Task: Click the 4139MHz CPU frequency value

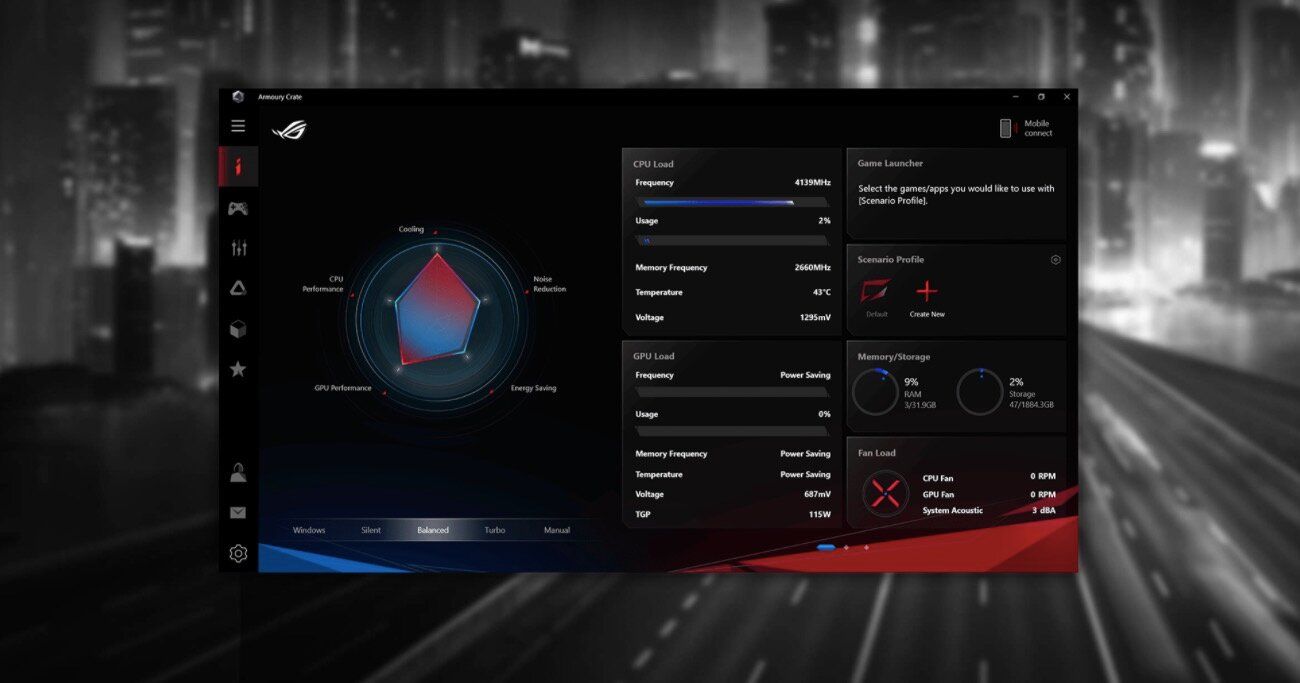Action: point(812,183)
